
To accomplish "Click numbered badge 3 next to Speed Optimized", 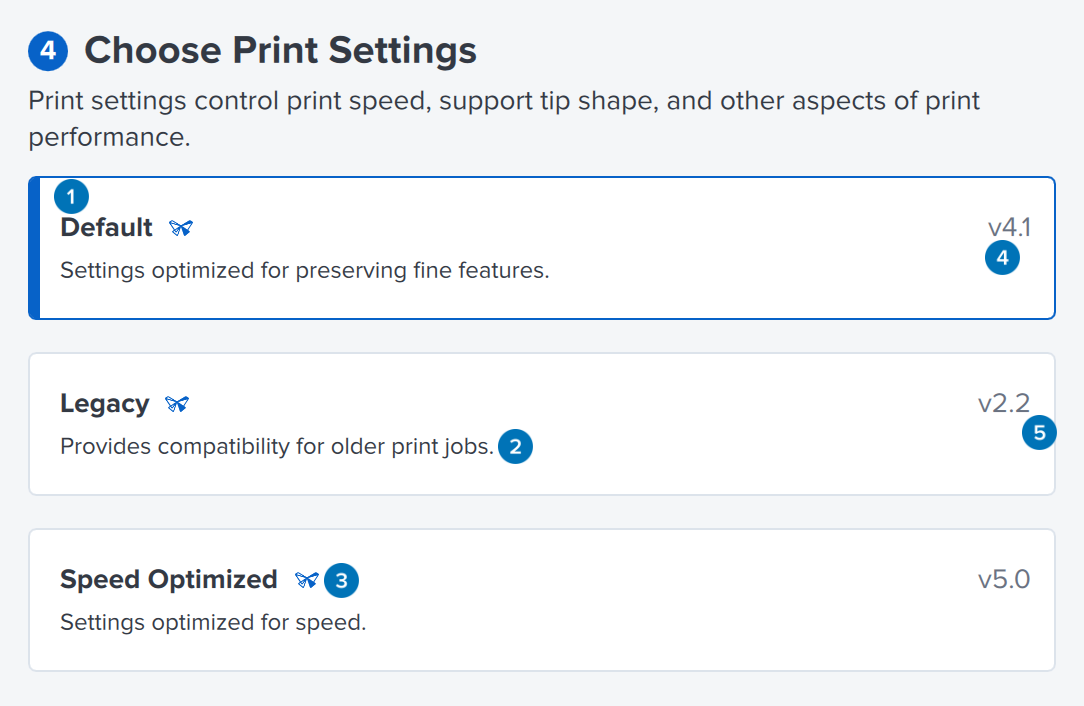I will 341,580.
